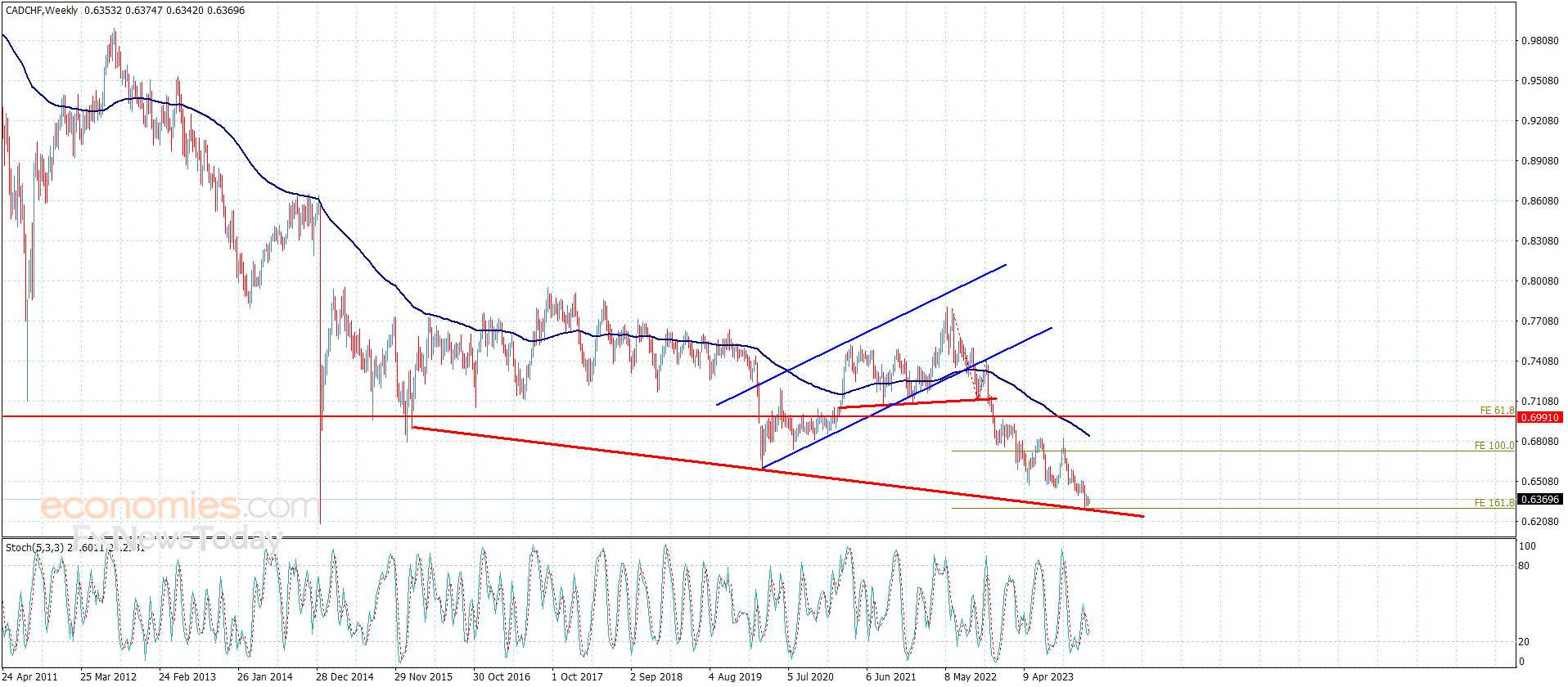This screenshot has height=687, width=1568.
Task: Click the 6 Jun 2021 date label
Action: (891, 676)
